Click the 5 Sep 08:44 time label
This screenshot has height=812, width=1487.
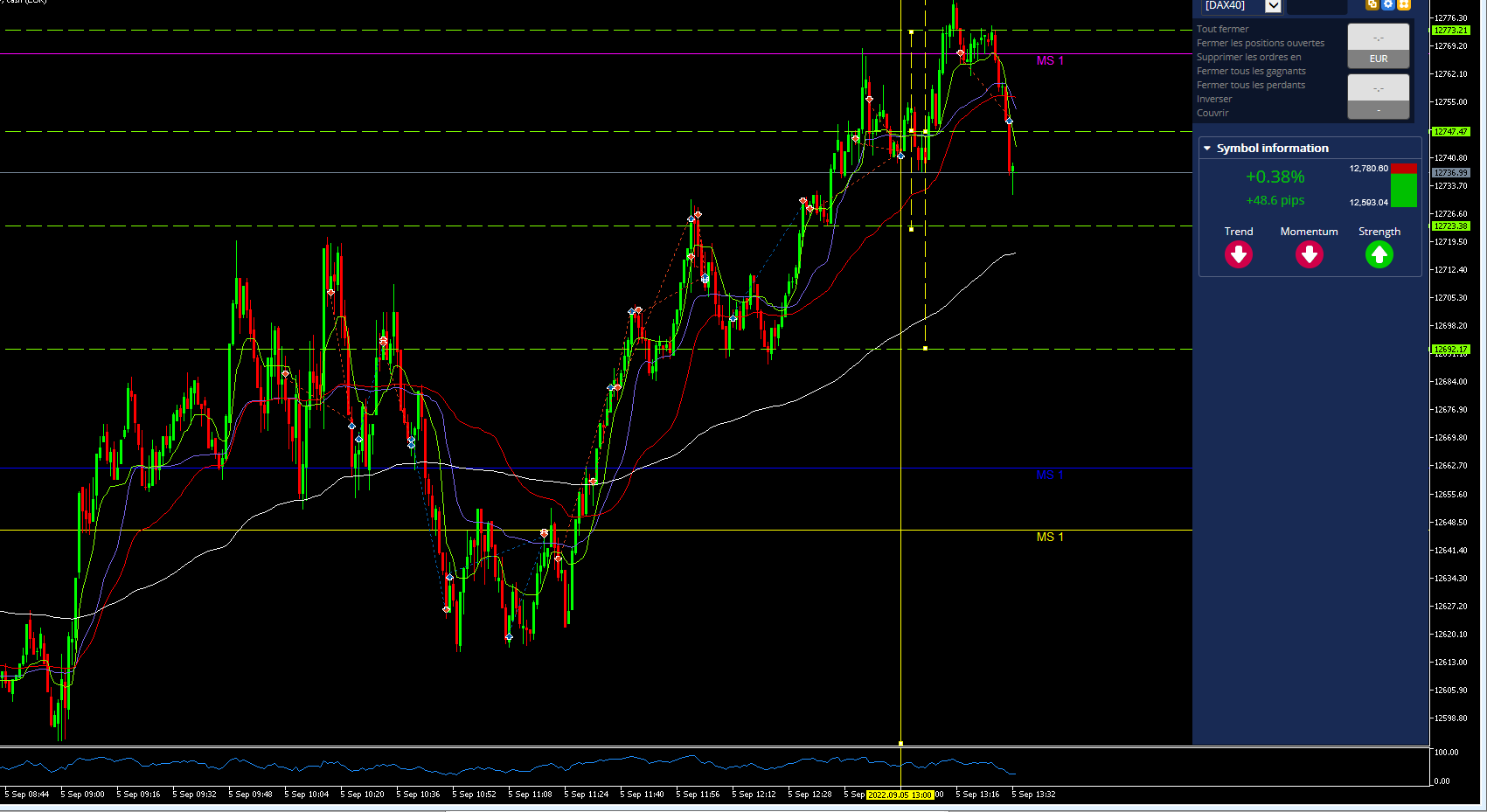pyautogui.click(x=26, y=795)
